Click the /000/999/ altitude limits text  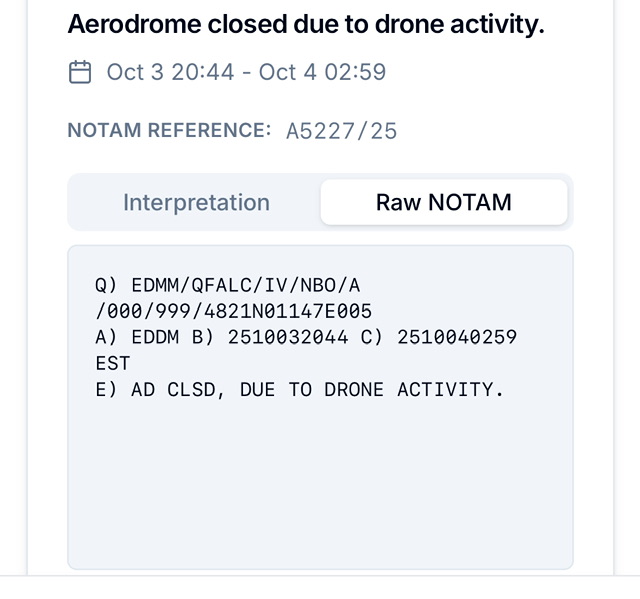pos(138,312)
